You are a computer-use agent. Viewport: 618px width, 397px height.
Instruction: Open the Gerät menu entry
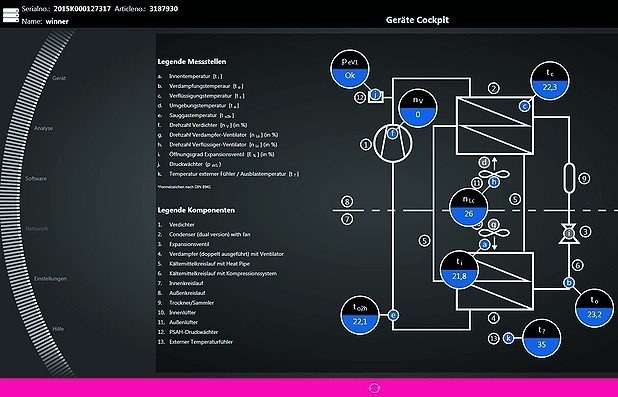point(59,78)
